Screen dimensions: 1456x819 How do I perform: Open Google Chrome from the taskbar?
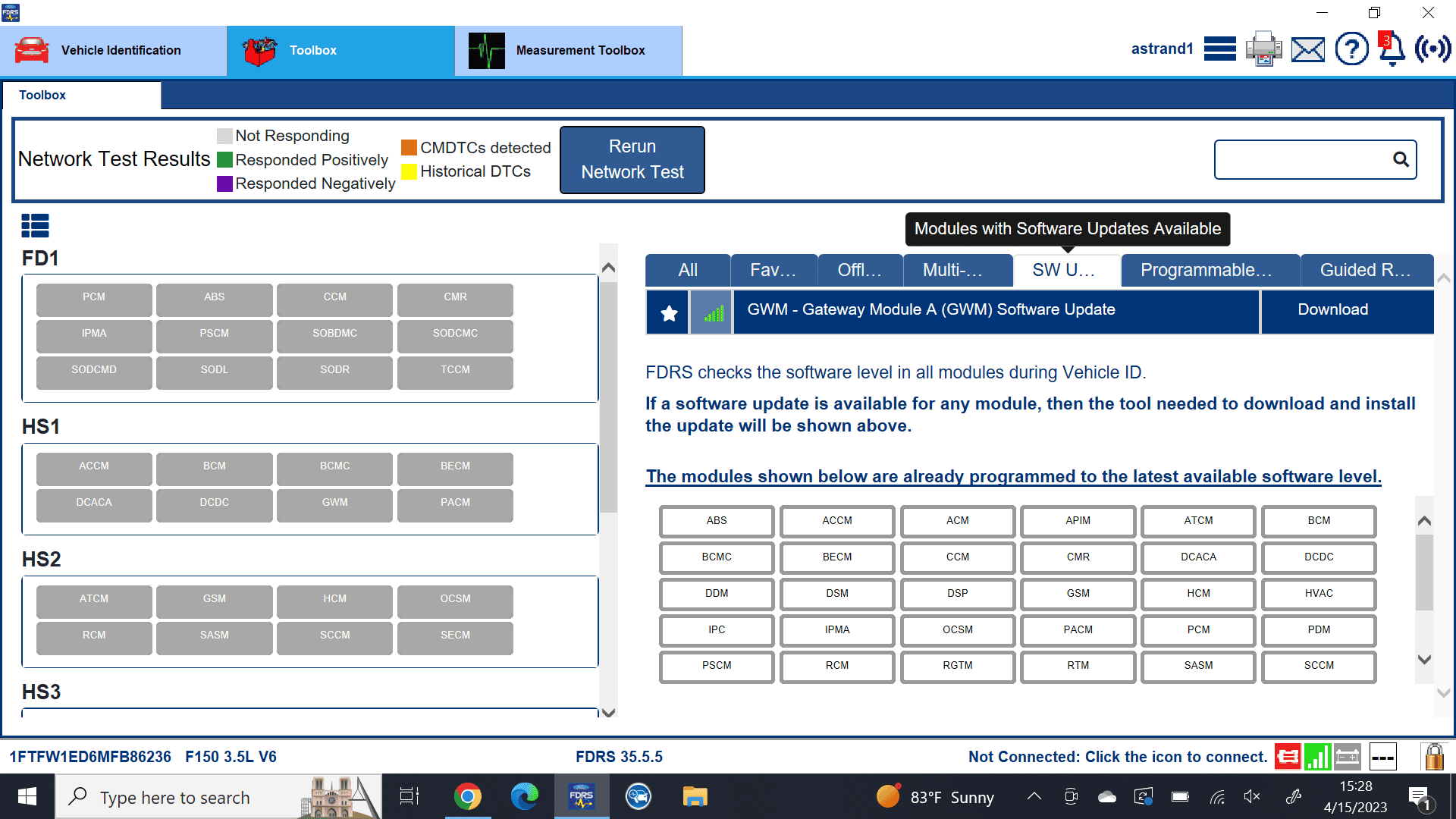467,796
